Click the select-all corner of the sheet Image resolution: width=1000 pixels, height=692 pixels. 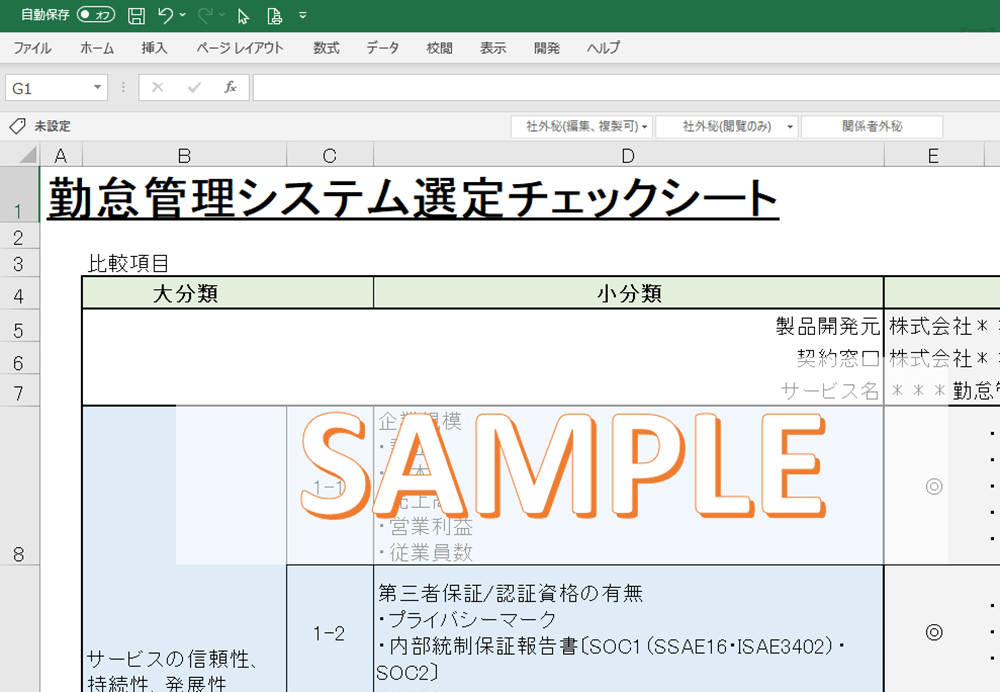pyautogui.click(x=21, y=155)
